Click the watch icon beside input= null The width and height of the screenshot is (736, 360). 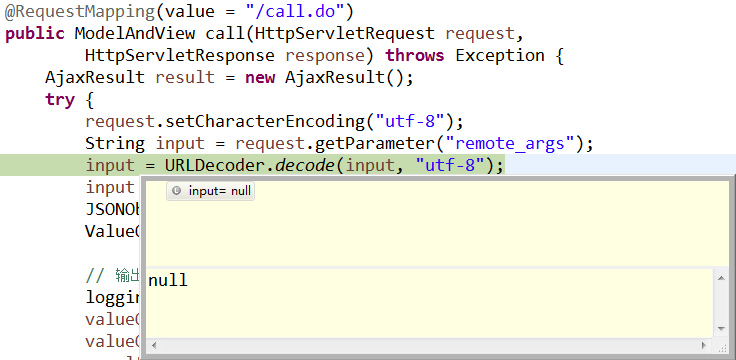(x=176, y=191)
